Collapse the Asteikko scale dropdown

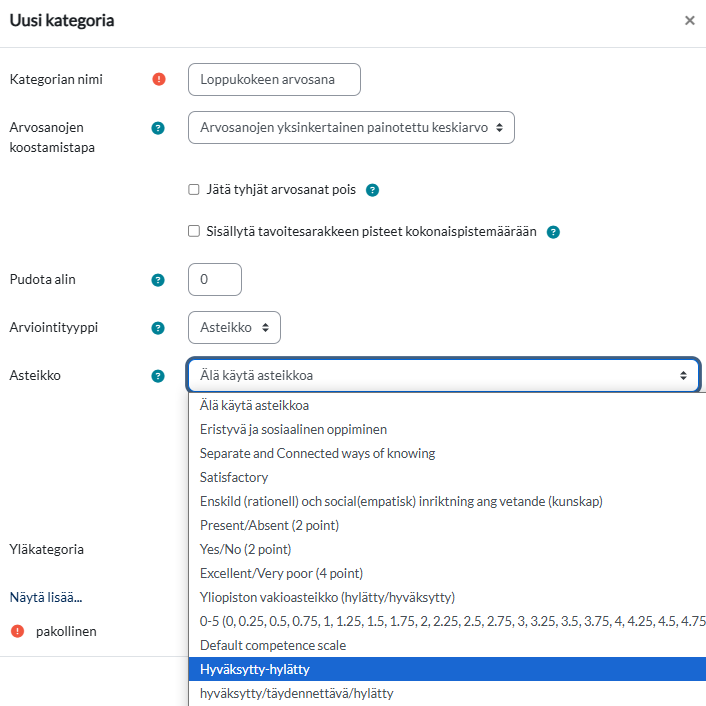point(443,376)
